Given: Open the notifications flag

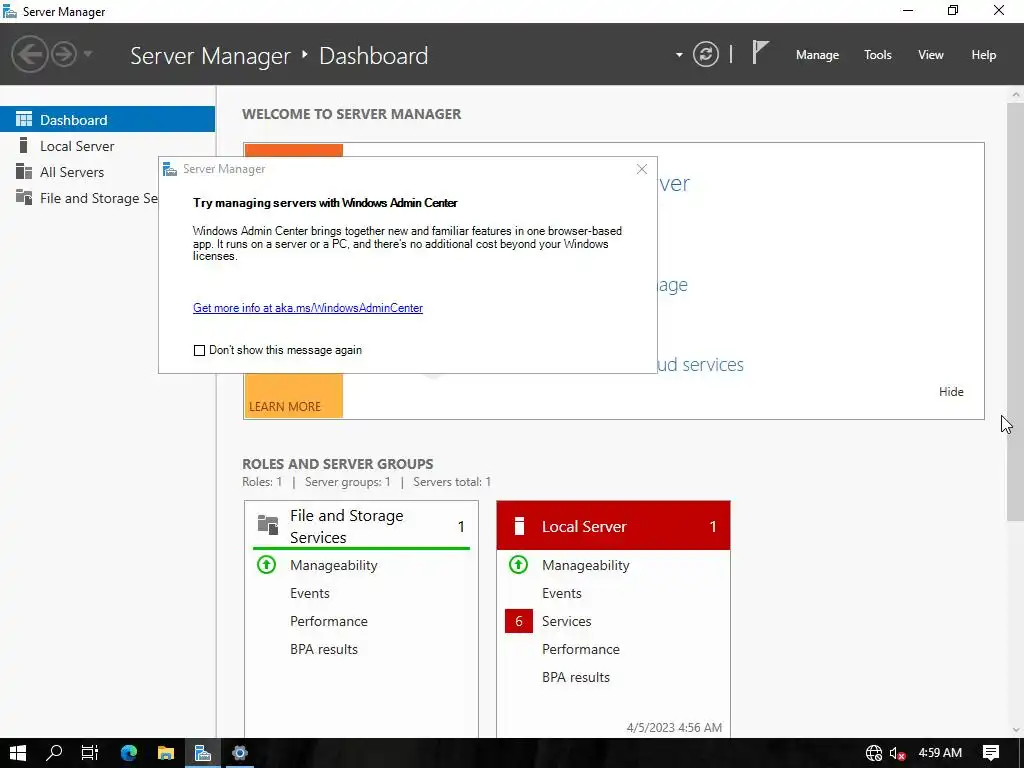Looking at the screenshot, I should click(760, 52).
